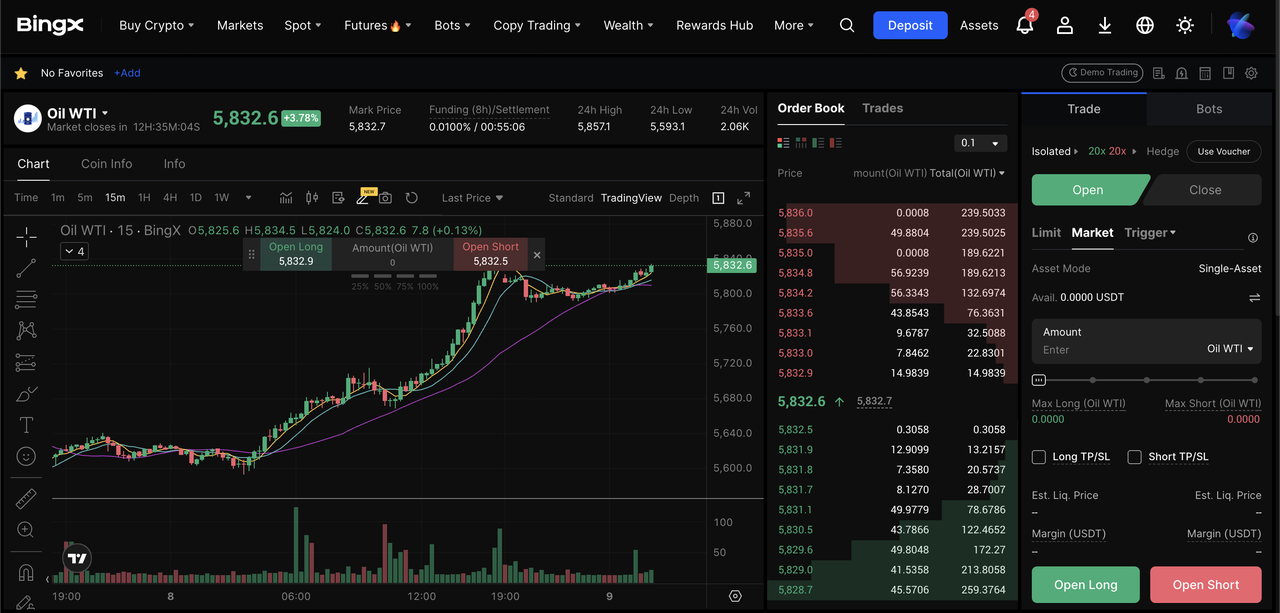
Task: Select the trend line drawing tool
Action: tap(26, 267)
